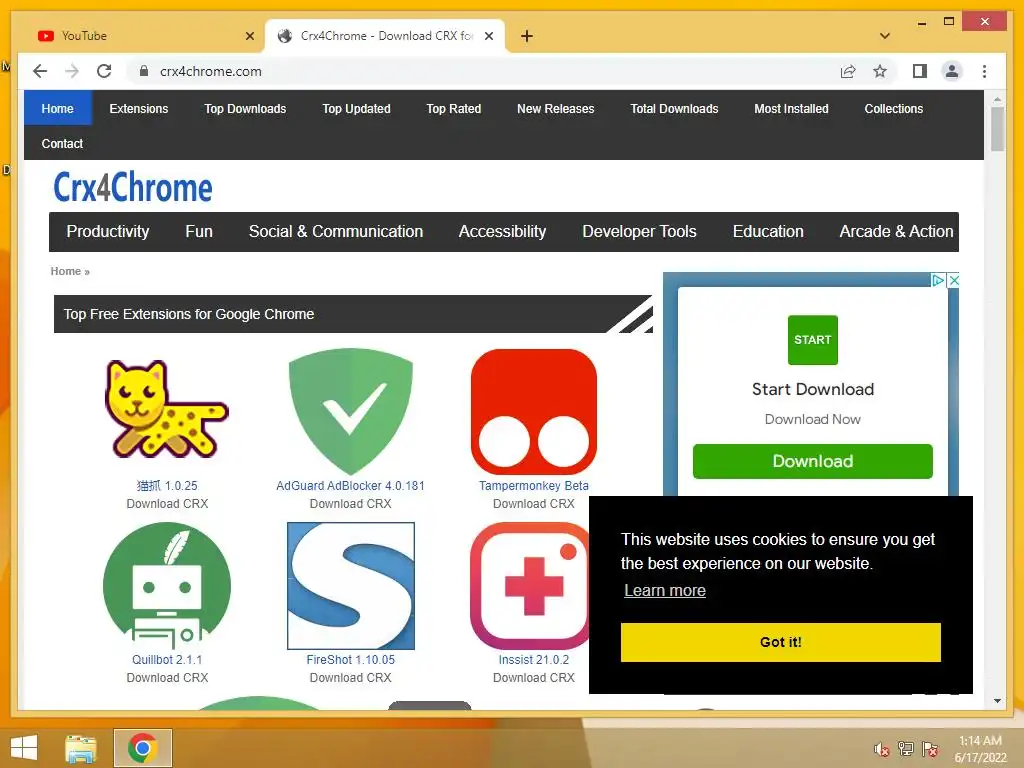Click the green START ad icon

[x=812, y=340]
